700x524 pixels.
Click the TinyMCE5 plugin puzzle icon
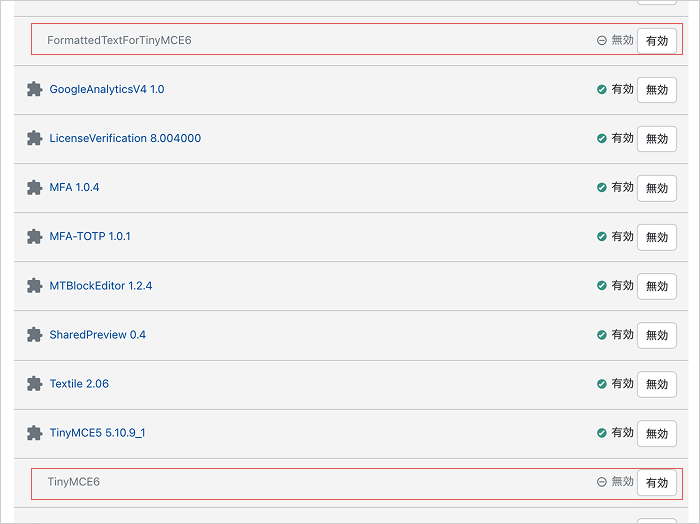pyautogui.click(x=34, y=433)
